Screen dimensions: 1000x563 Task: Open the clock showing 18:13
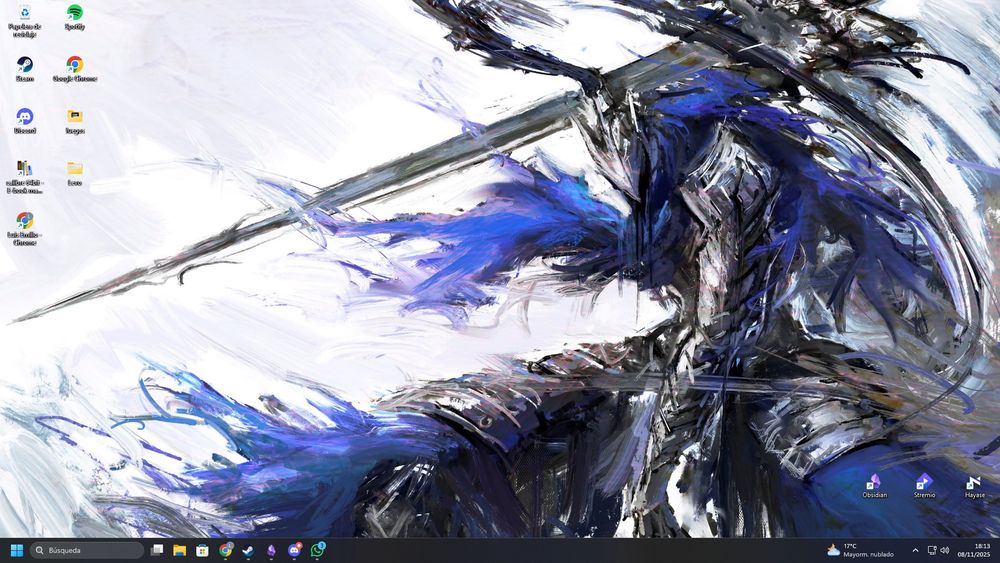(x=974, y=550)
